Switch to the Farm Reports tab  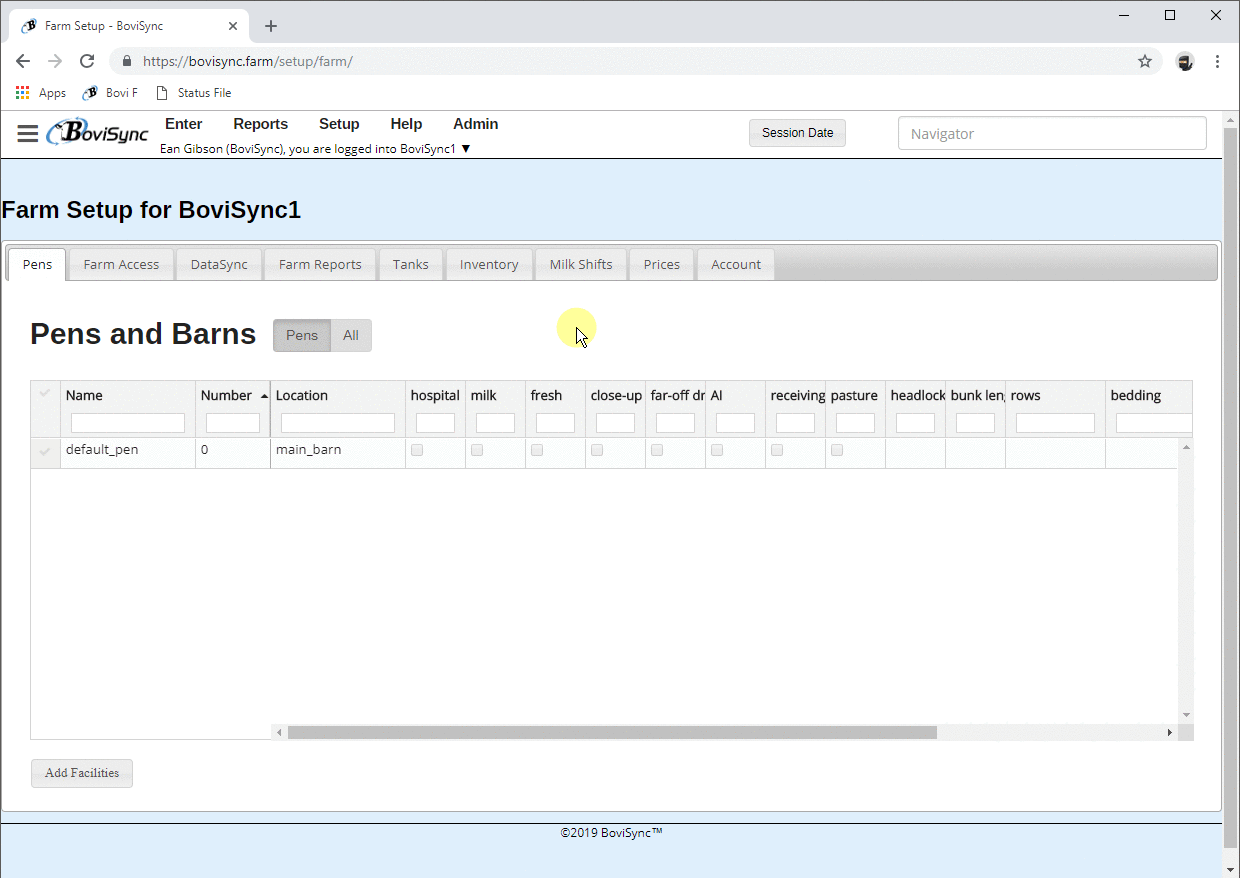(x=320, y=264)
